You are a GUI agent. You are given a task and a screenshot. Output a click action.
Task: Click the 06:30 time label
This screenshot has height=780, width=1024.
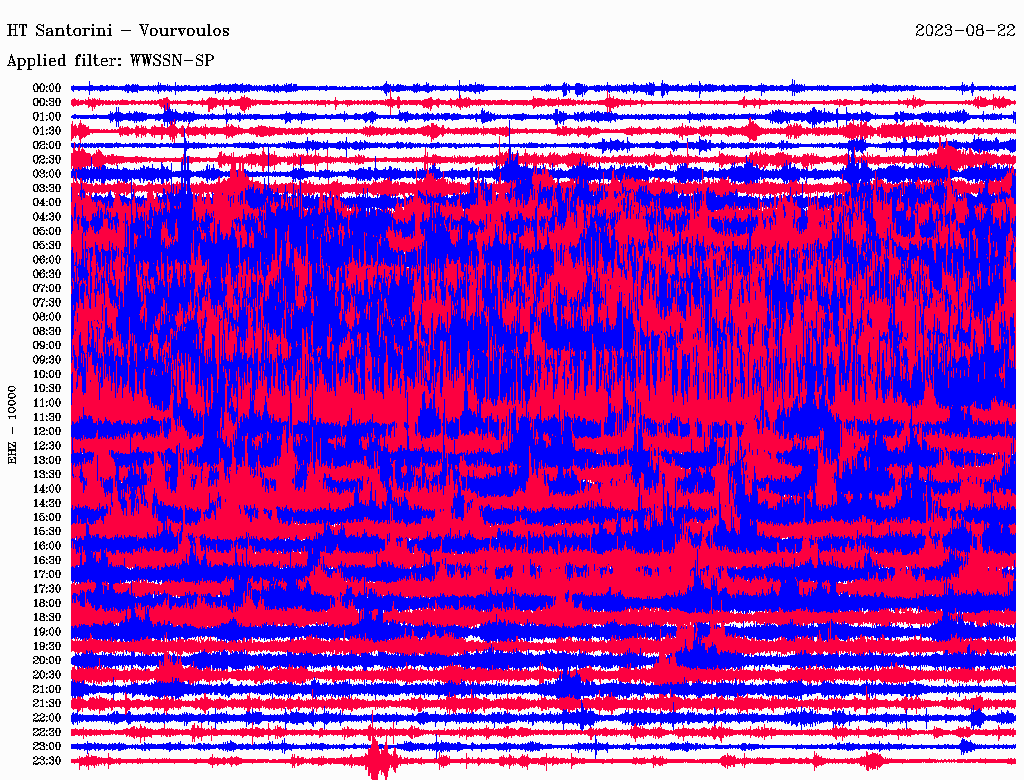pyautogui.click(x=47, y=274)
